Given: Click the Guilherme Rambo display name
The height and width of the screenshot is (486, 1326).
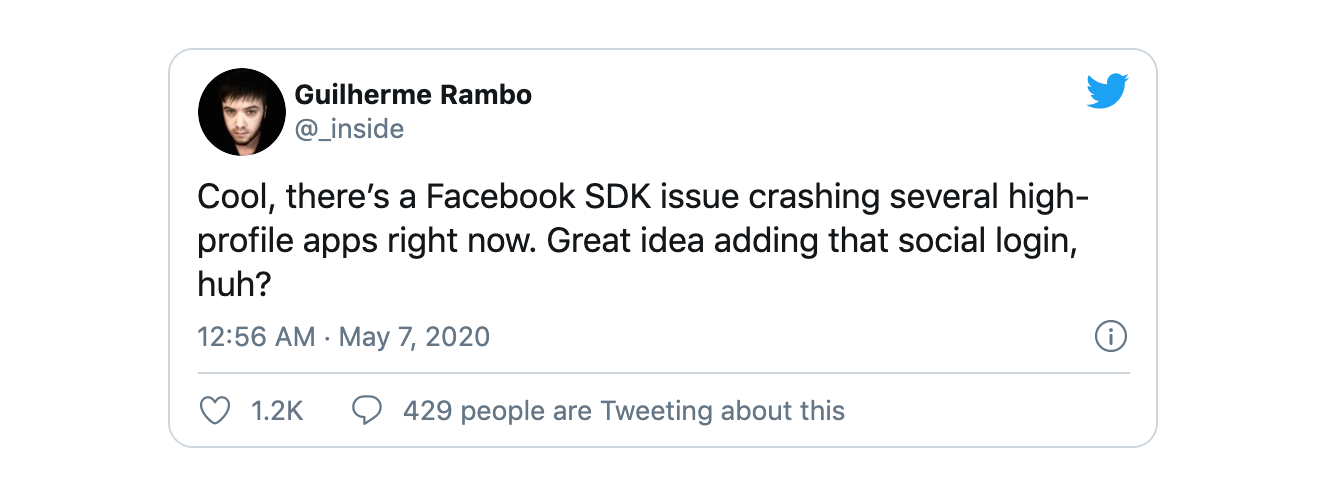Looking at the screenshot, I should (x=413, y=95).
